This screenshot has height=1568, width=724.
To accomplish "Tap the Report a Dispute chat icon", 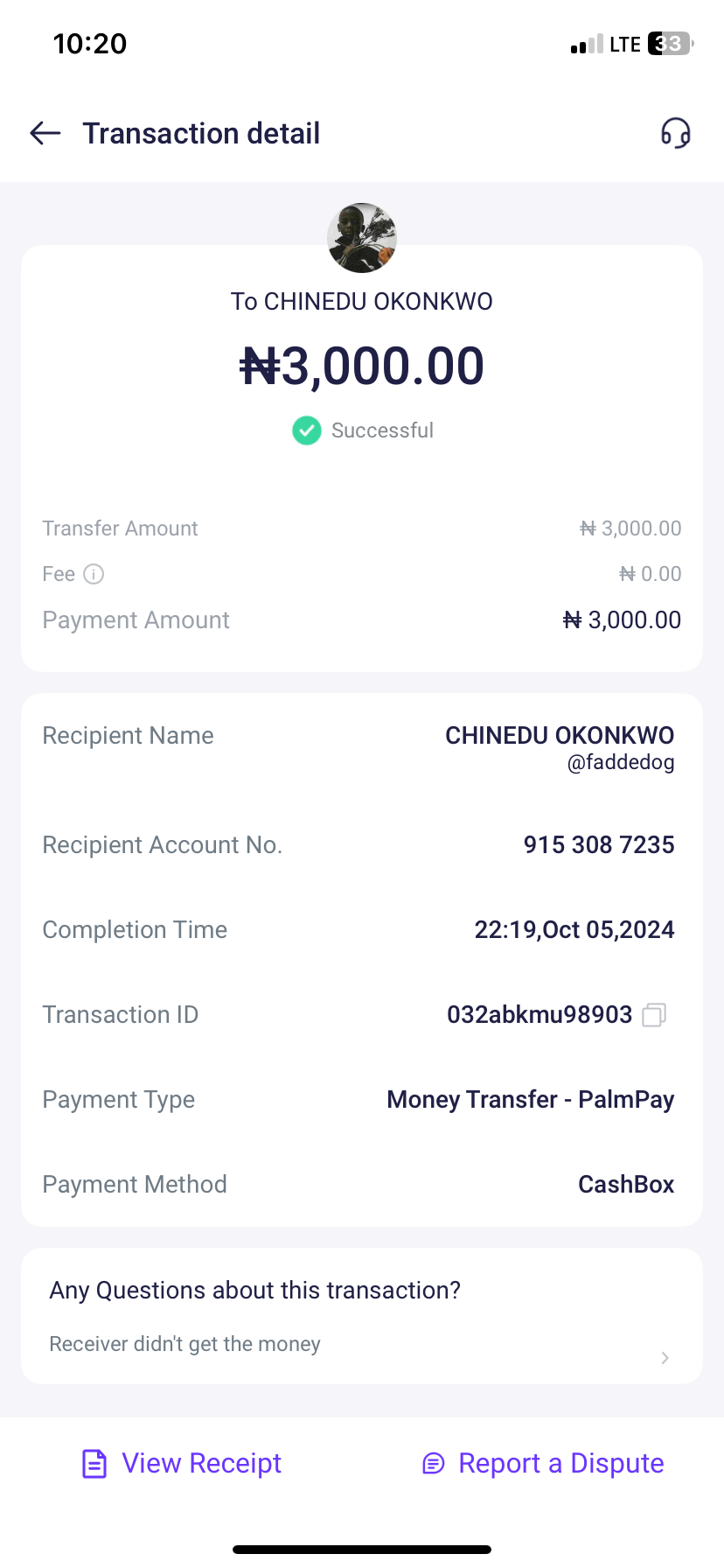I will [434, 1463].
